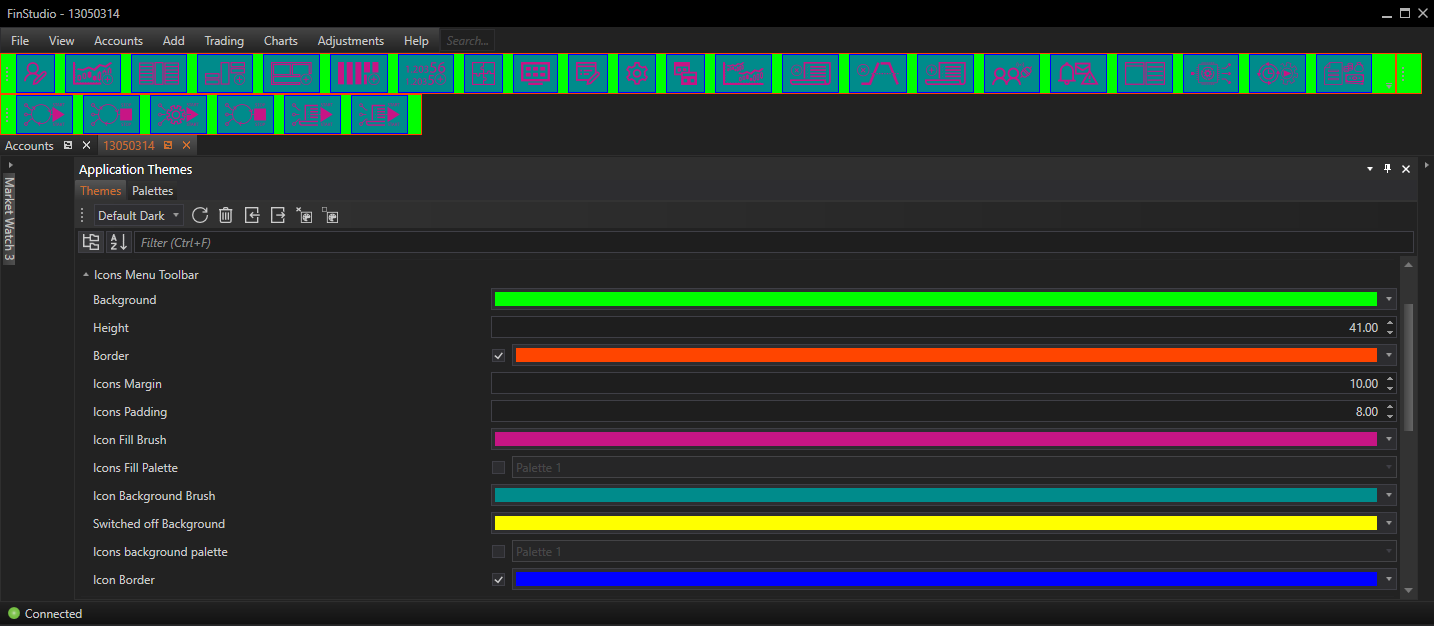1434x626 pixels.
Task: Click the trash icon to delete theme
Action: click(226, 215)
